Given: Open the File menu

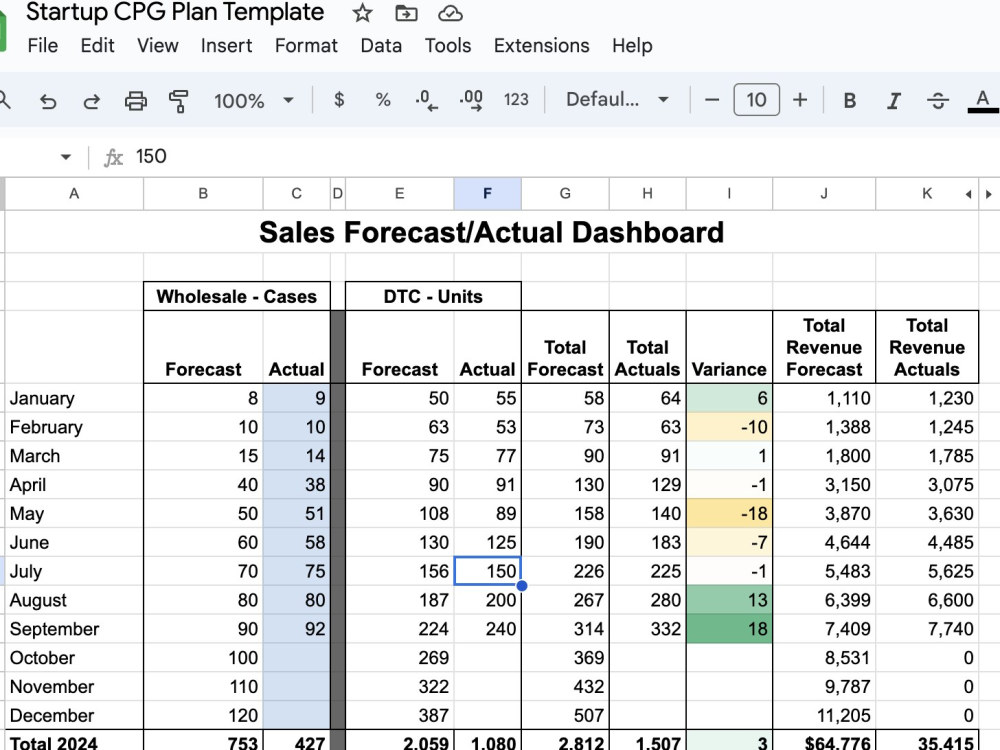Looking at the screenshot, I should 43,46.
